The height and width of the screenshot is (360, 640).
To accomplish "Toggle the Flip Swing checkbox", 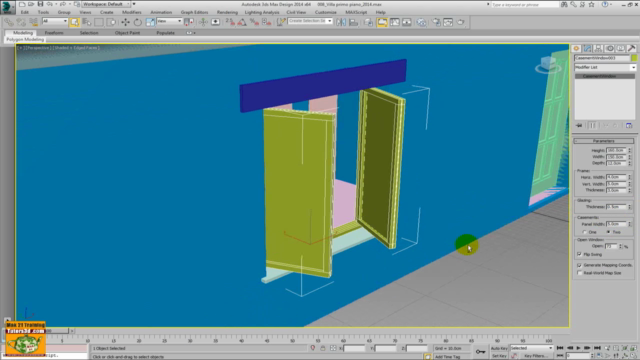I will click(580, 254).
